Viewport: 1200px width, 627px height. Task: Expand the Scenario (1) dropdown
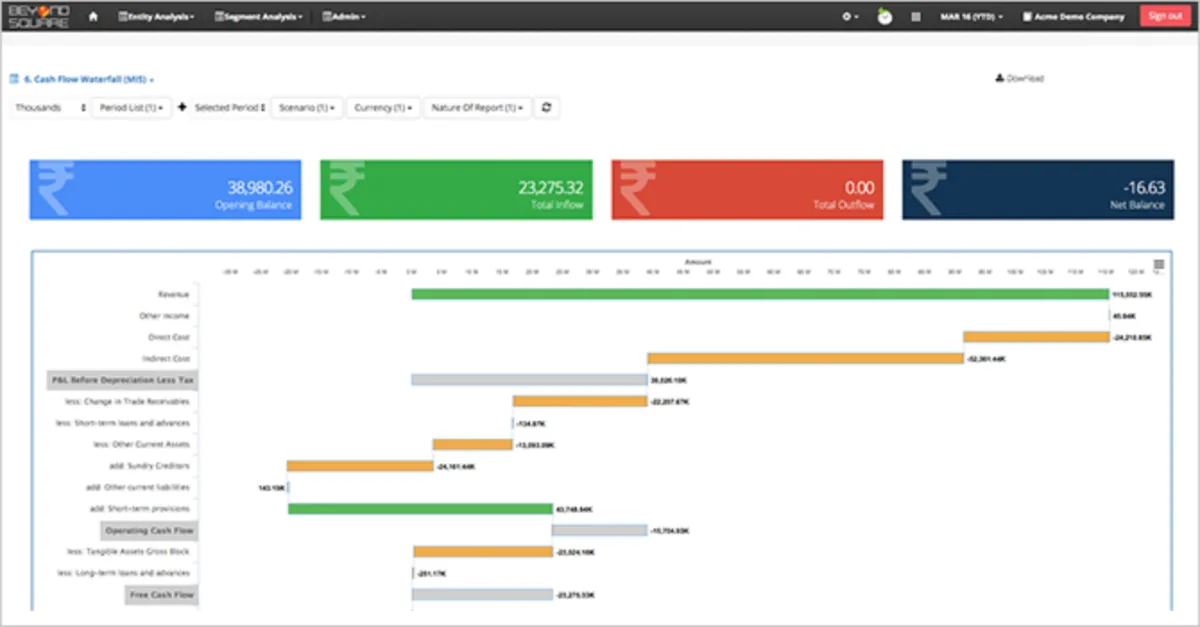click(x=307, y=107)
